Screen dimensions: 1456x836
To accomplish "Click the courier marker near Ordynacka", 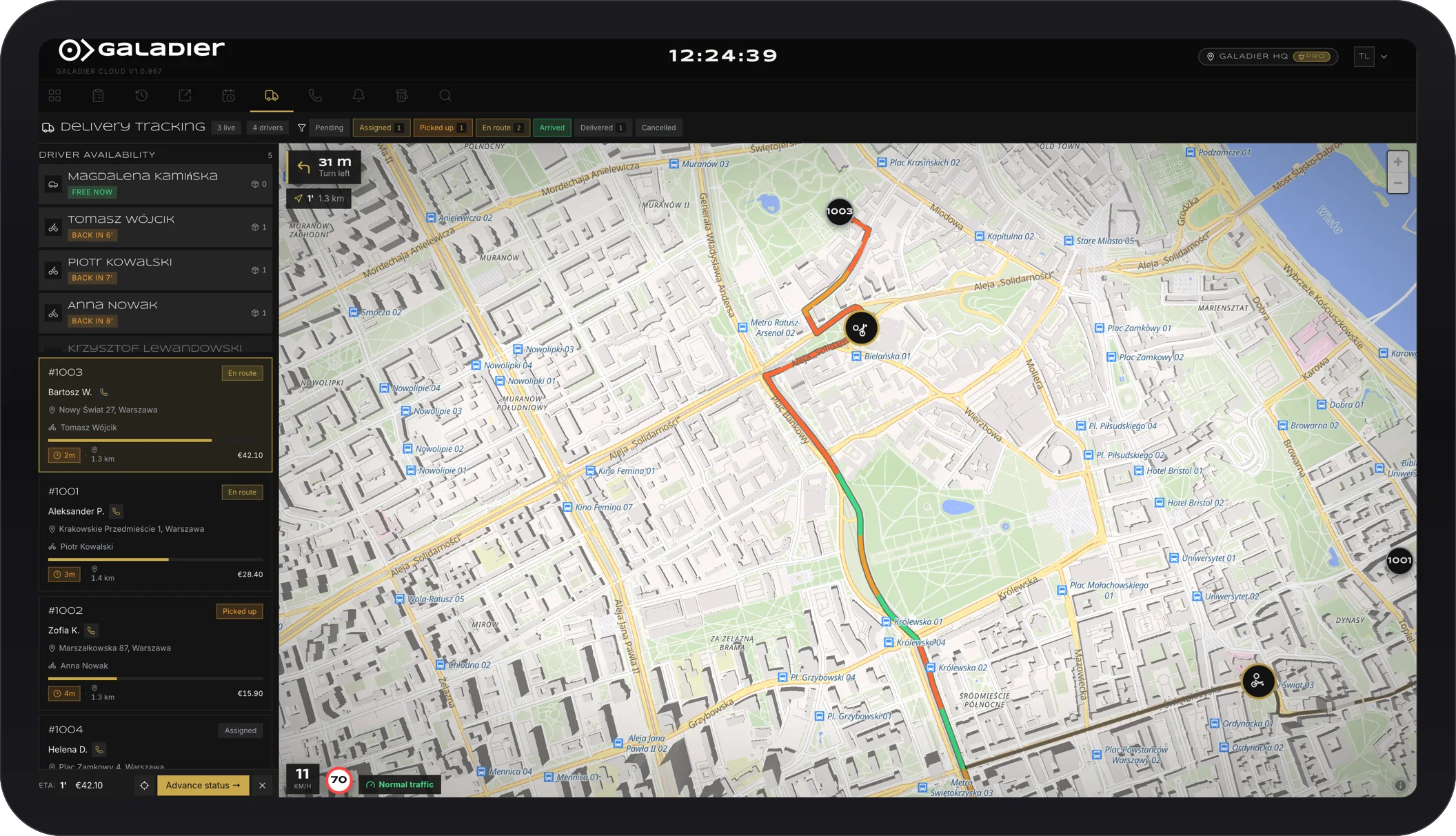I will point(1258,681).
